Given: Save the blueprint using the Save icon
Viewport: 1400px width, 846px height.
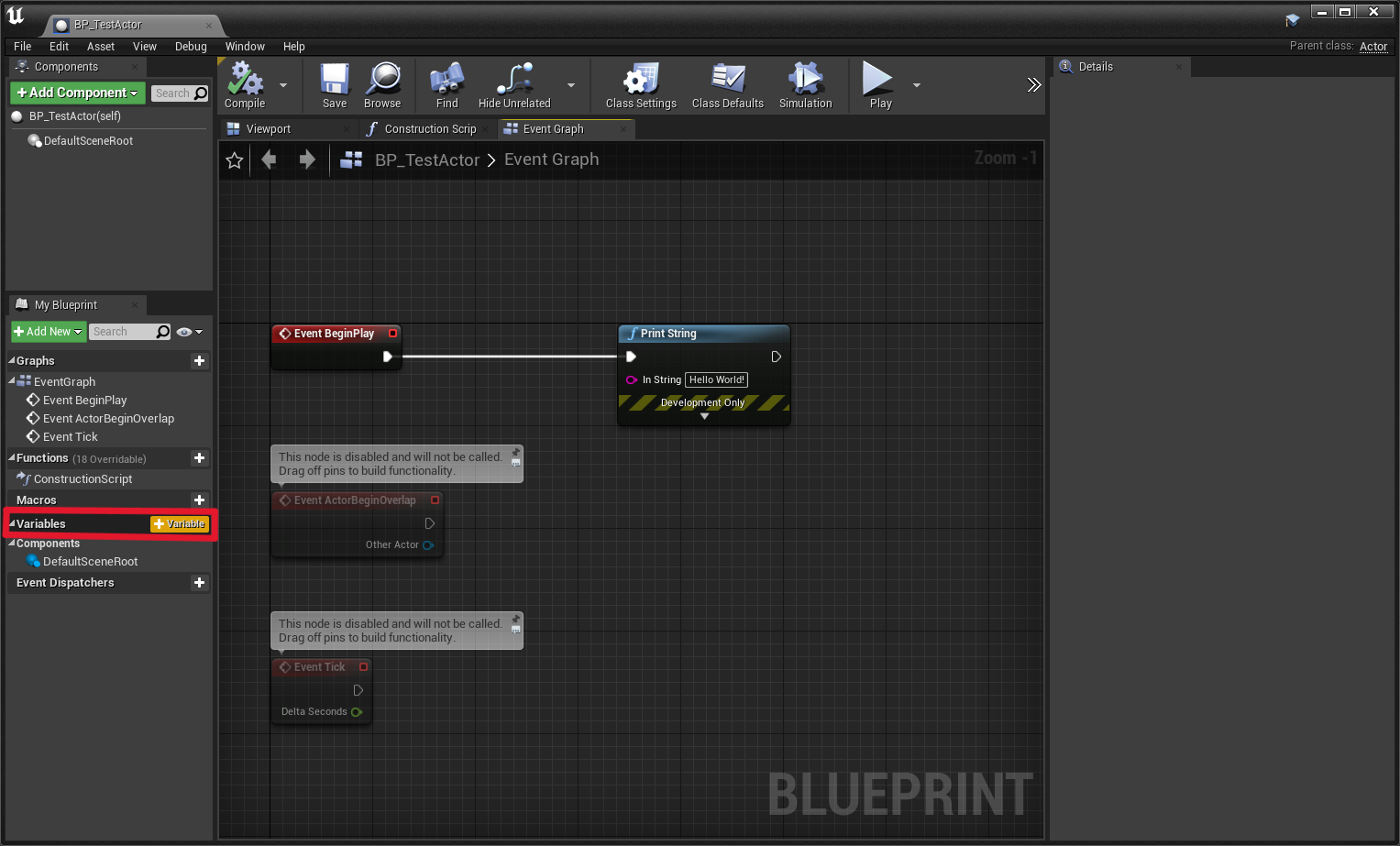Looking at the screenshot, I should (x=335, y=84).
